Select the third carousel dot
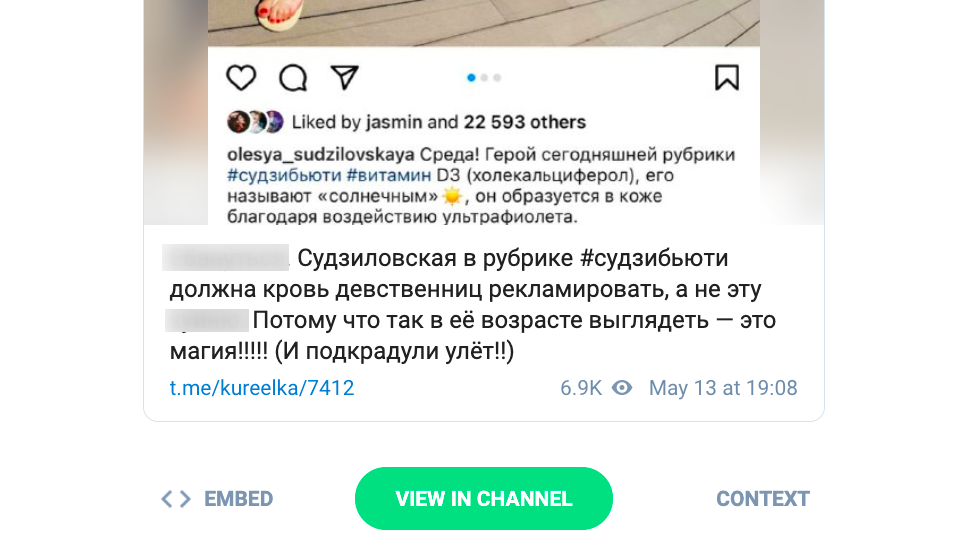 [x=497, y=78]
